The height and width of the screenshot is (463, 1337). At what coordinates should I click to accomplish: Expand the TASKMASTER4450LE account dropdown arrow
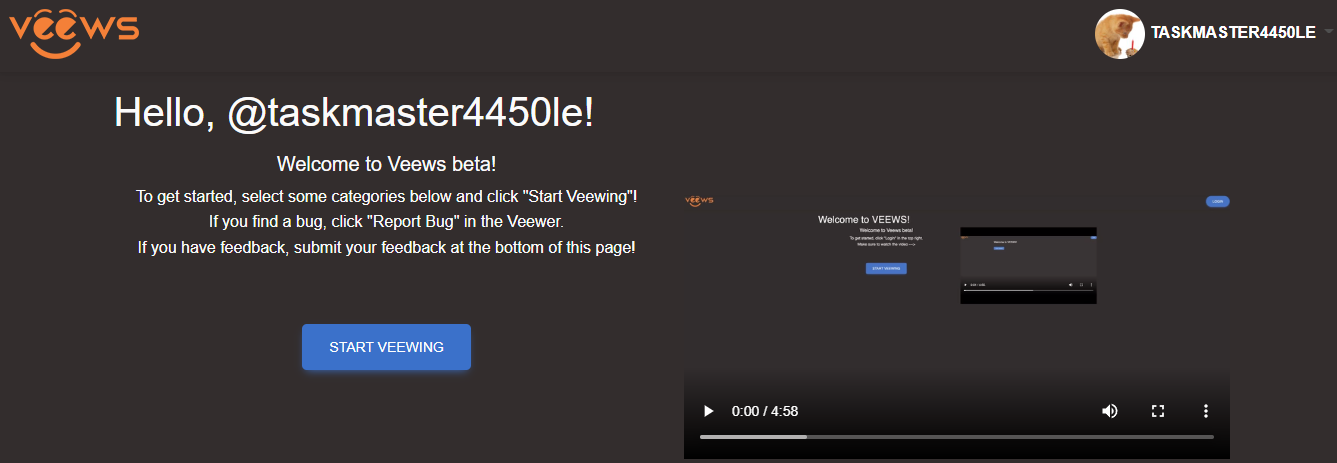tap(1328, 32)
